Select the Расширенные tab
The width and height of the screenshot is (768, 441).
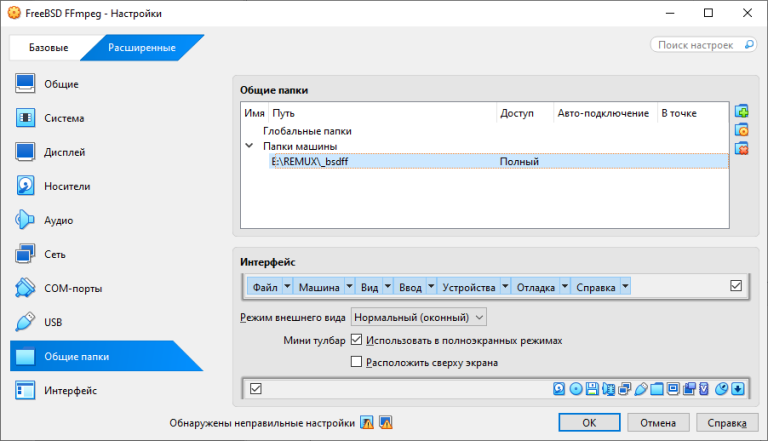coord(142,48)
